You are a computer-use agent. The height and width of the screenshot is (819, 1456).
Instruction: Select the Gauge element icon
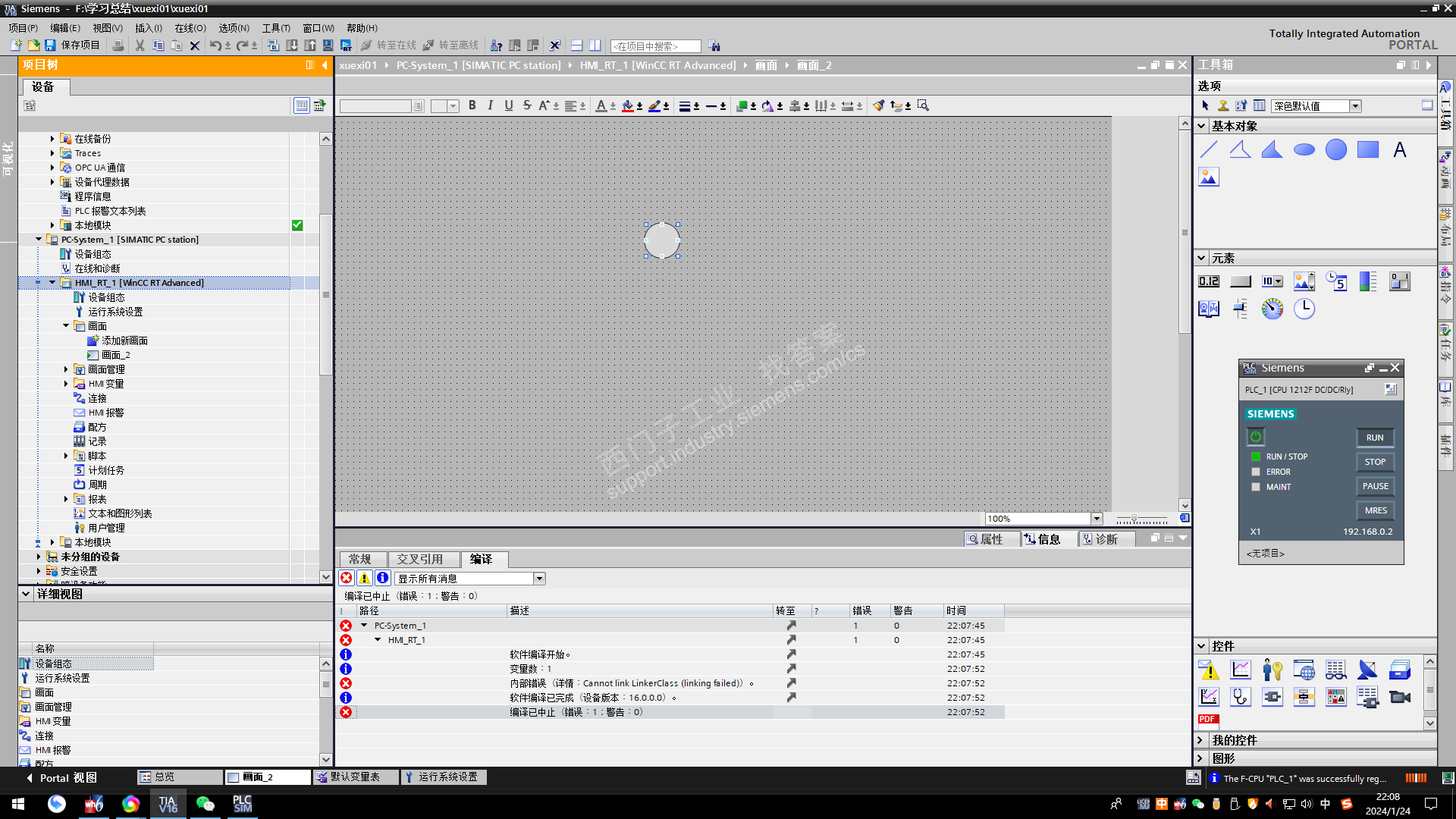pyautogui.click(x=1272, y=309)
